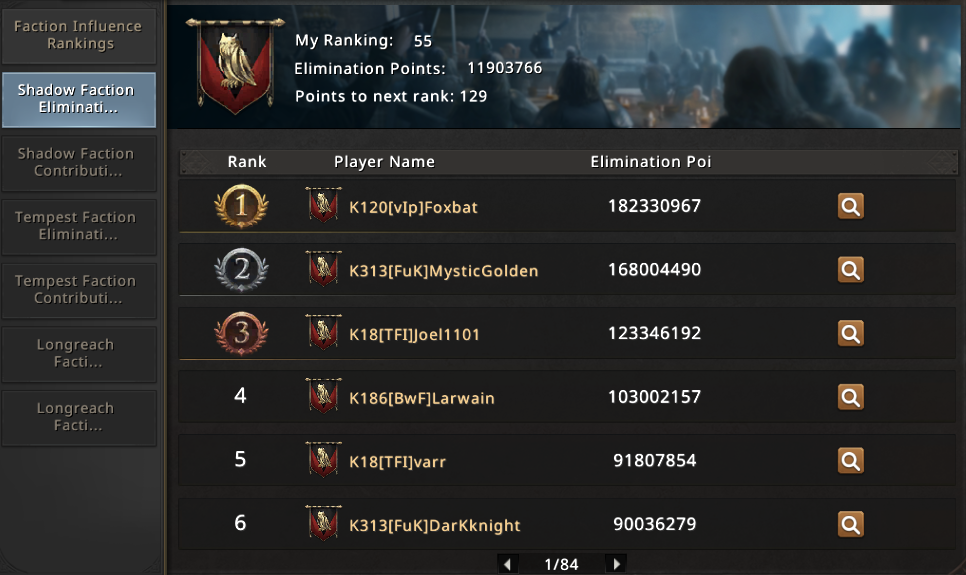
Task: Click faction banner beside K186[BwF]Larwain
Action: pyautogui.click(x=323, y=396)
